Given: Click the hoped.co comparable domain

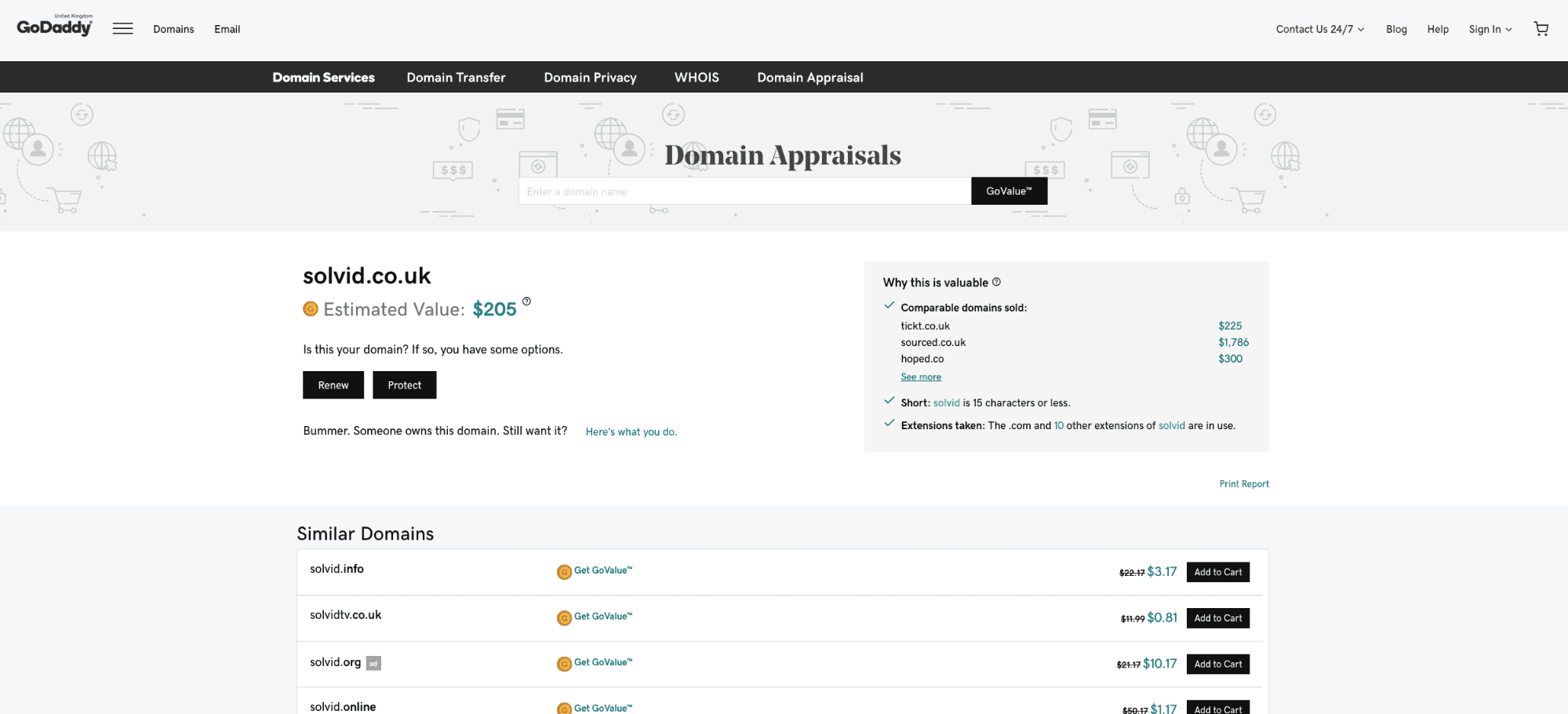Looking at the screenshot, I should click(922, 359).
